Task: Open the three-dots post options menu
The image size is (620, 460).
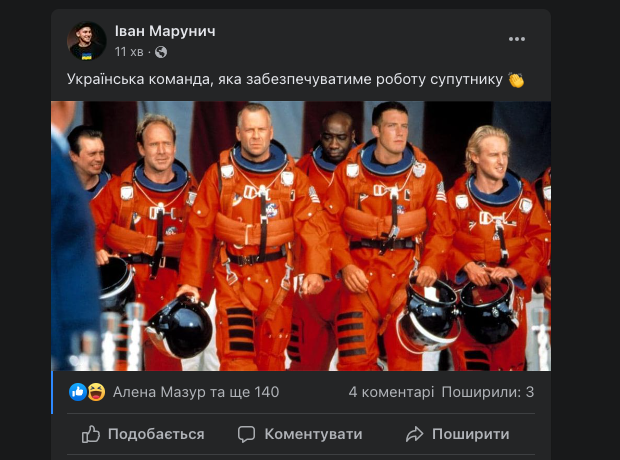Action: pyautogui.click(x=516, y=39)
